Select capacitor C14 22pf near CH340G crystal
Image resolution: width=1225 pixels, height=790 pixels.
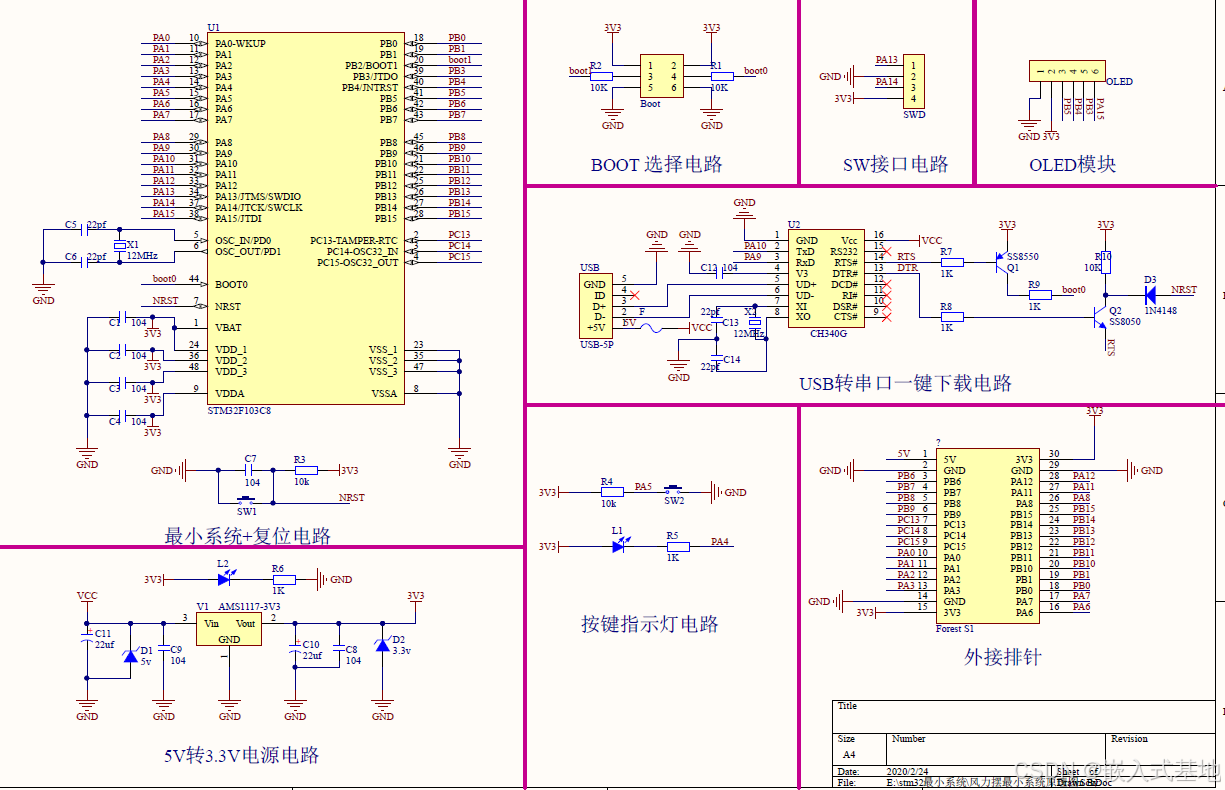click(716, 359)
